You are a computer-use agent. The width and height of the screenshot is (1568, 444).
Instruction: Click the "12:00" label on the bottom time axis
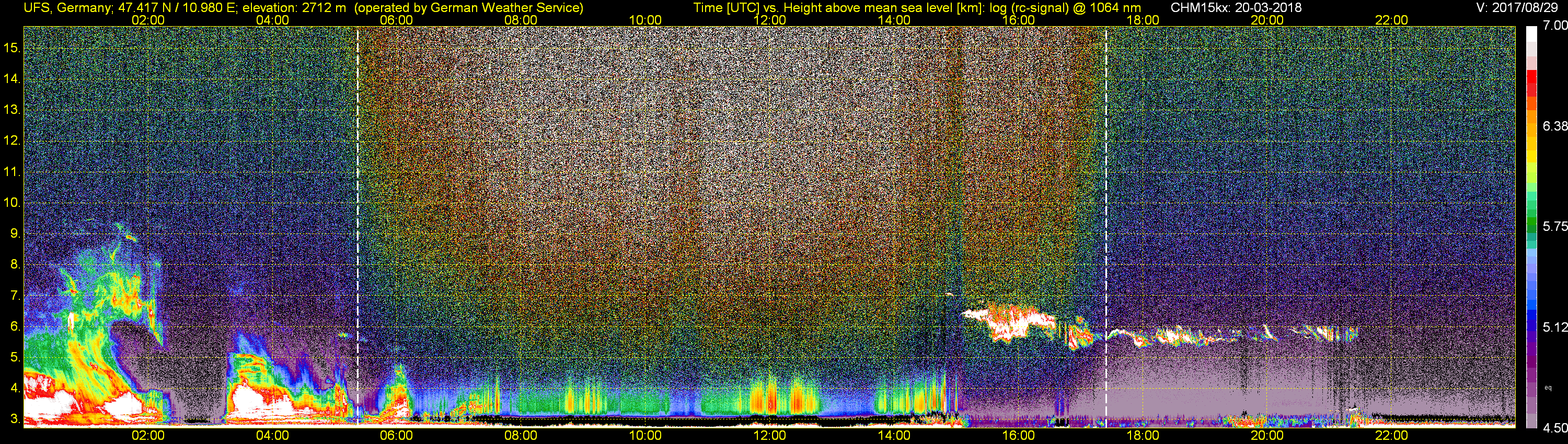(769, 436)
